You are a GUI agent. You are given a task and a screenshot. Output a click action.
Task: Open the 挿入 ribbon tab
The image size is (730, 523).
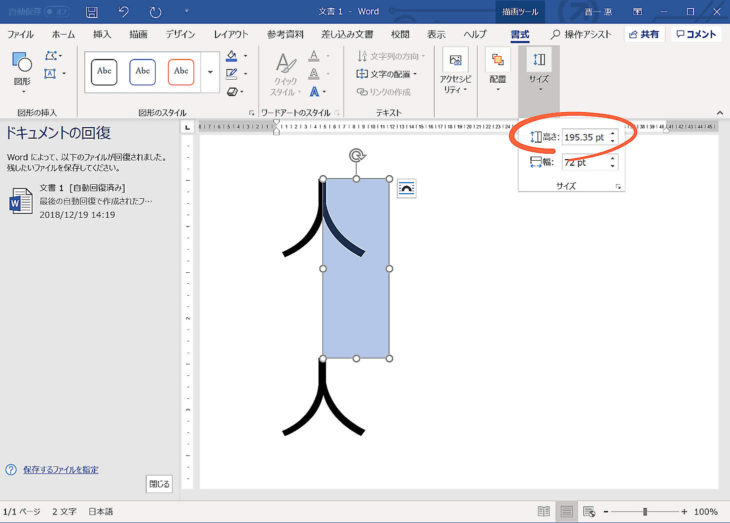click(x=102, y=34)
